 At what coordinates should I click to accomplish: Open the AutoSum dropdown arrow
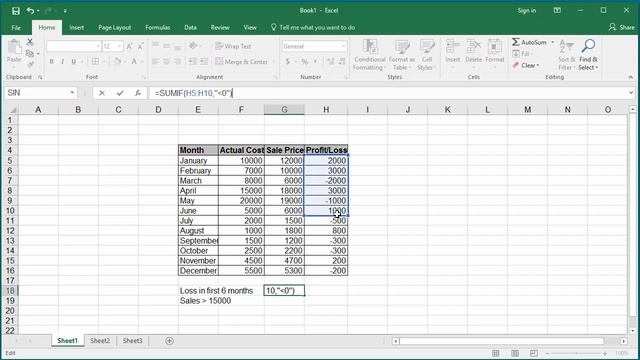[553, 42]
